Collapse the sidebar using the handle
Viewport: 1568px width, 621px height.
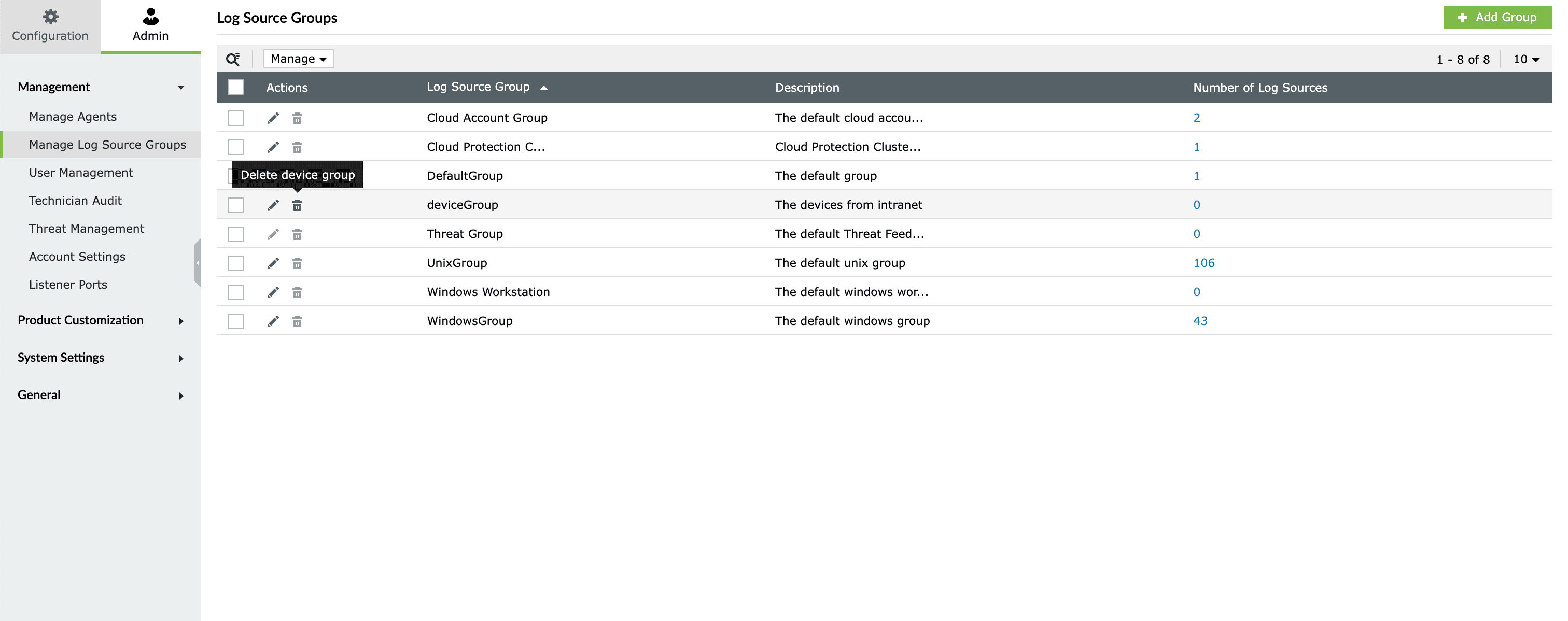click(197, 263)
